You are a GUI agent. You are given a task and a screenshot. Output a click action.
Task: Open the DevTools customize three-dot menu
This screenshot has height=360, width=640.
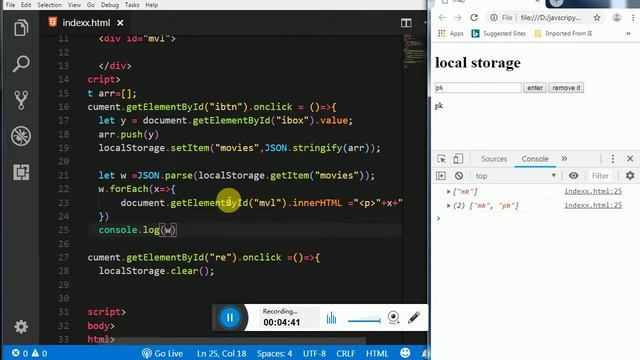point(613,159)
